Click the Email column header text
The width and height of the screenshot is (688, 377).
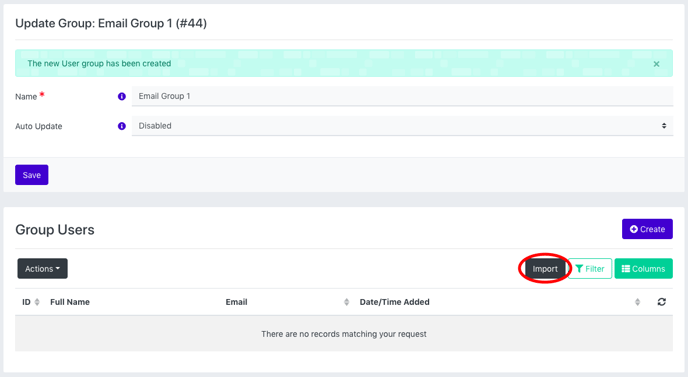pos(236,302)
